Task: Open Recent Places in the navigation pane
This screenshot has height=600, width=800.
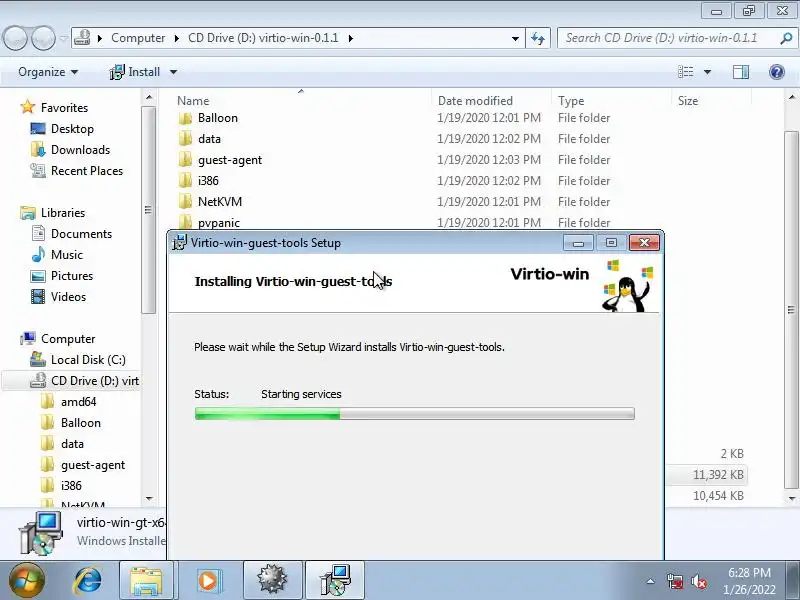Action: point(87,170)
